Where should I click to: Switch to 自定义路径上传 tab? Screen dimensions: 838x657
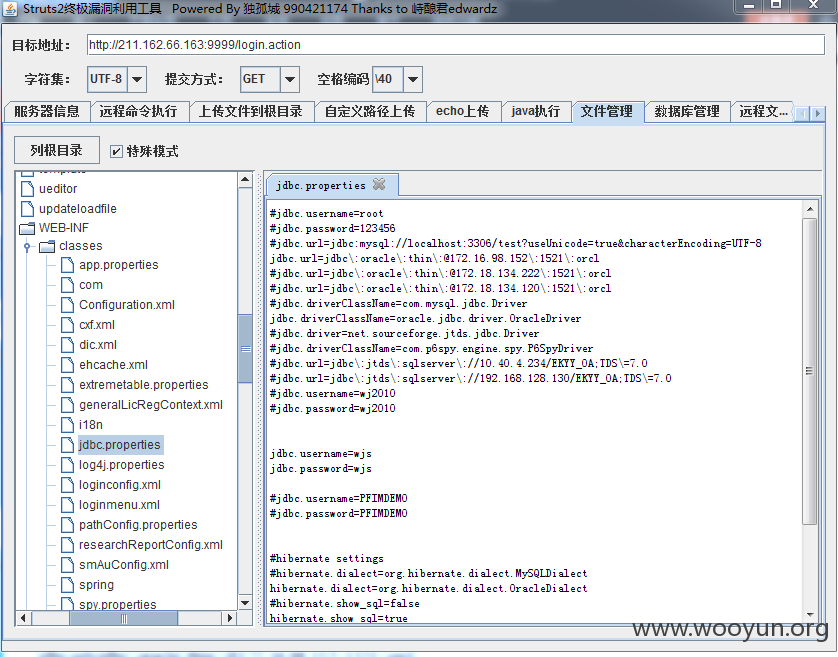tap(370, 111)
